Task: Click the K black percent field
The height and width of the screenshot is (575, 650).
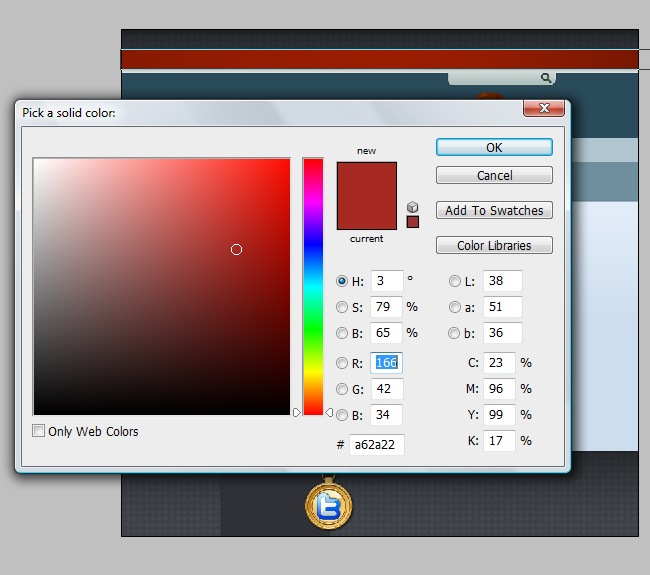Action: pos(499,441)
